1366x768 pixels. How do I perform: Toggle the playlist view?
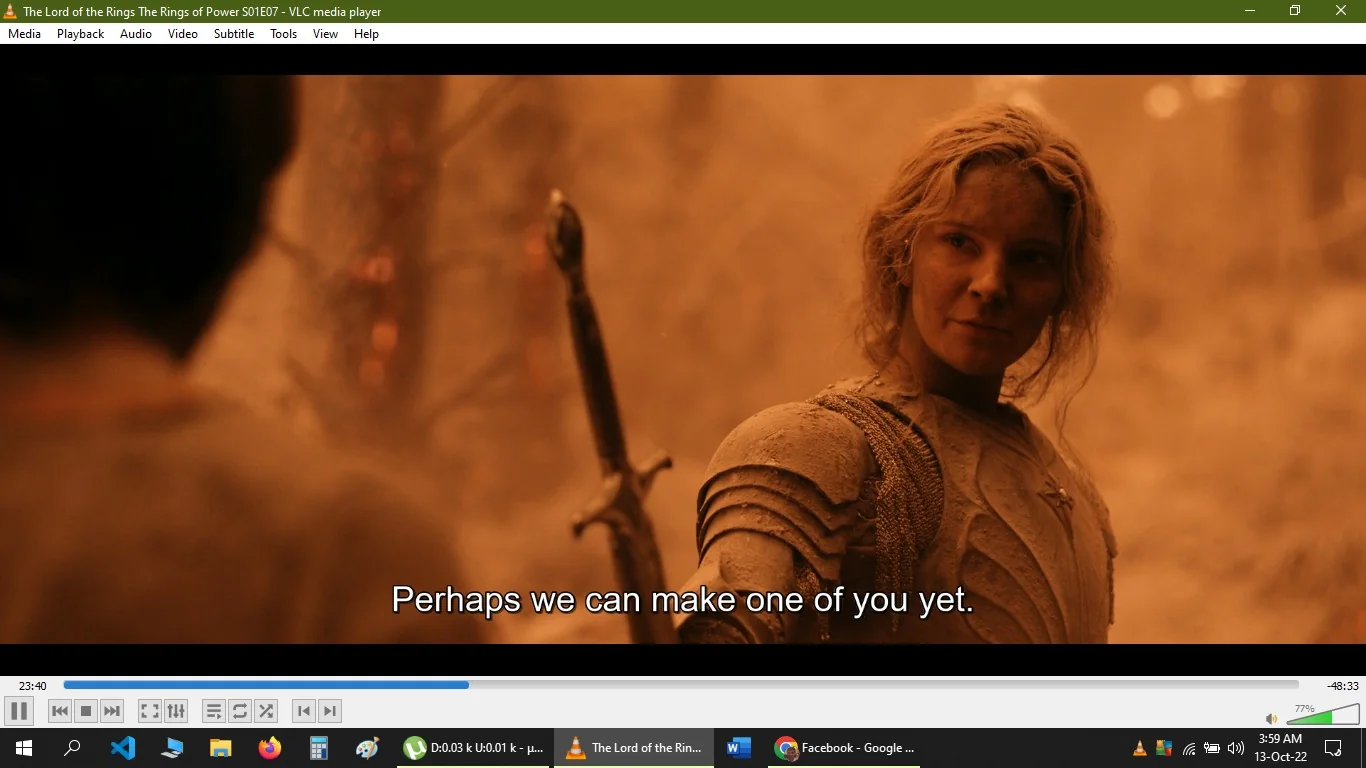[x=213, y=711]
